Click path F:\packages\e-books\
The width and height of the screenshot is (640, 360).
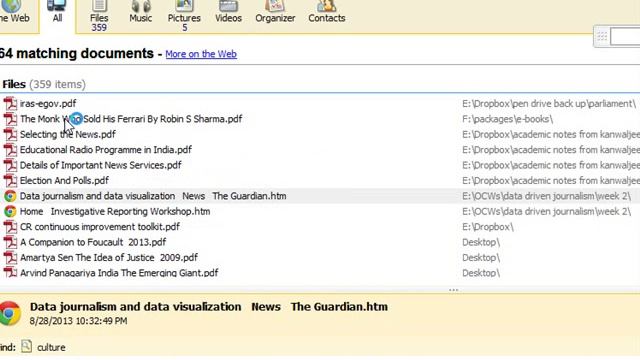(507, 119)
